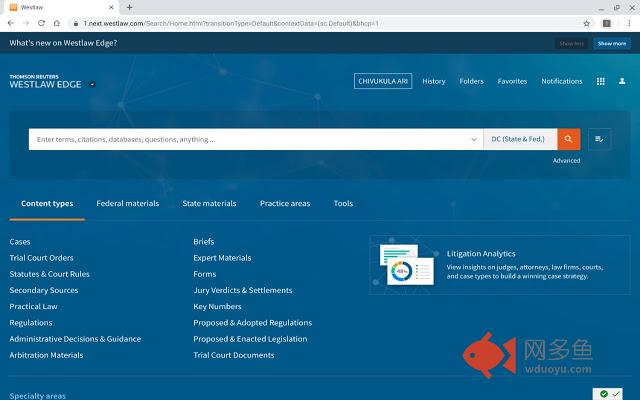Screen dimensions: 640x400
Task: Reload the page in browser
Action: coord(41,23)
